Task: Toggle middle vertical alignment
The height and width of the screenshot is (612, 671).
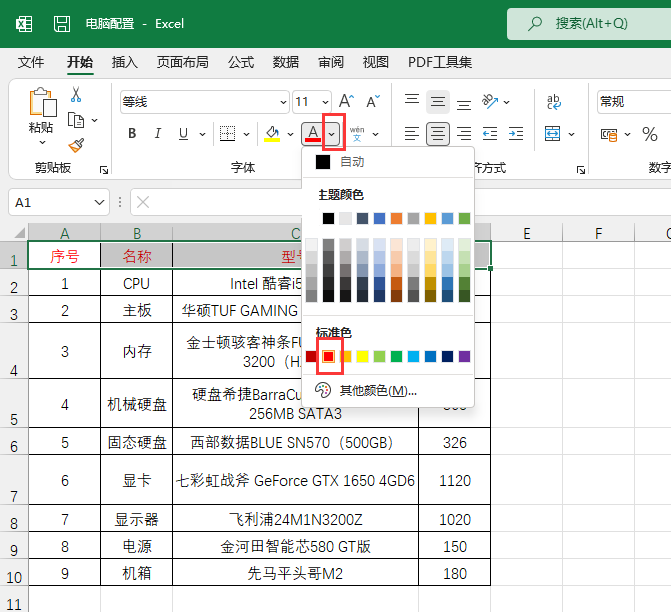Action: 438,102
